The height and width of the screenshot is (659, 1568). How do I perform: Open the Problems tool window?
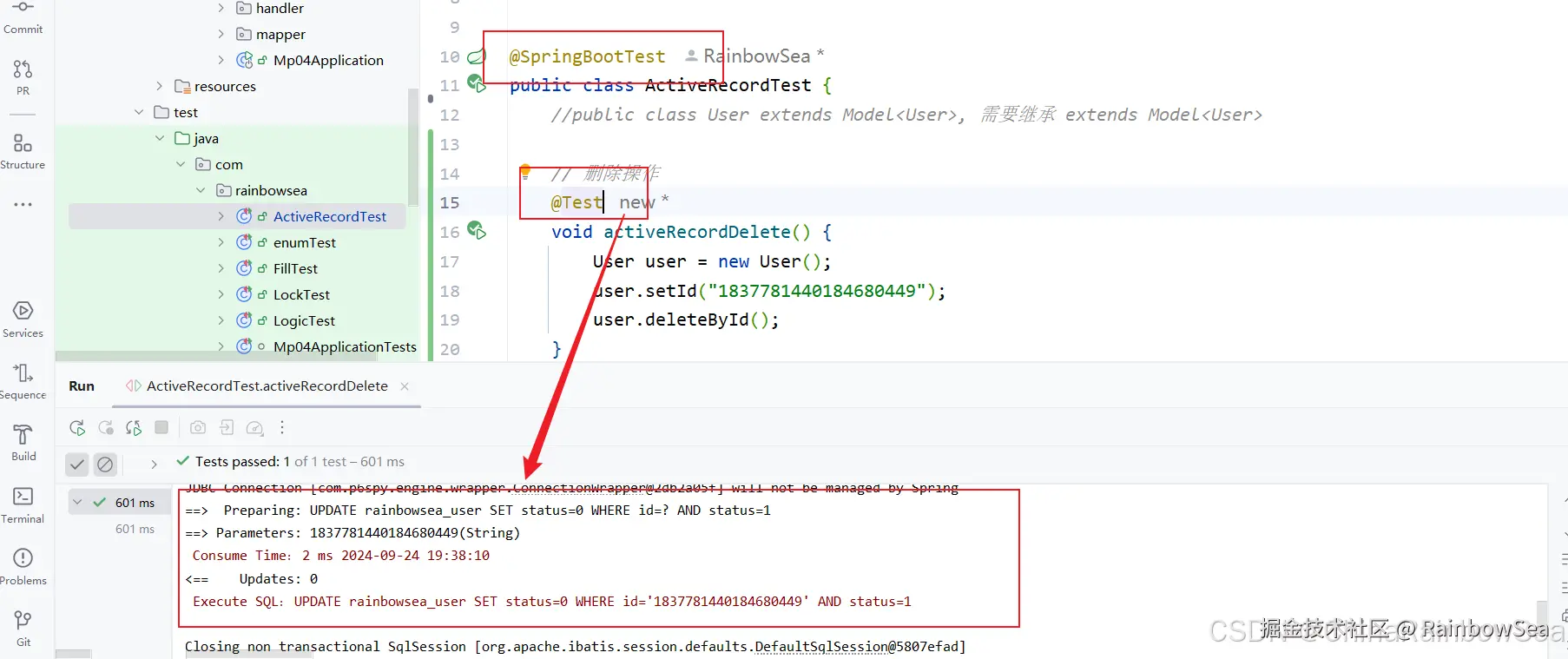(23, 567)
